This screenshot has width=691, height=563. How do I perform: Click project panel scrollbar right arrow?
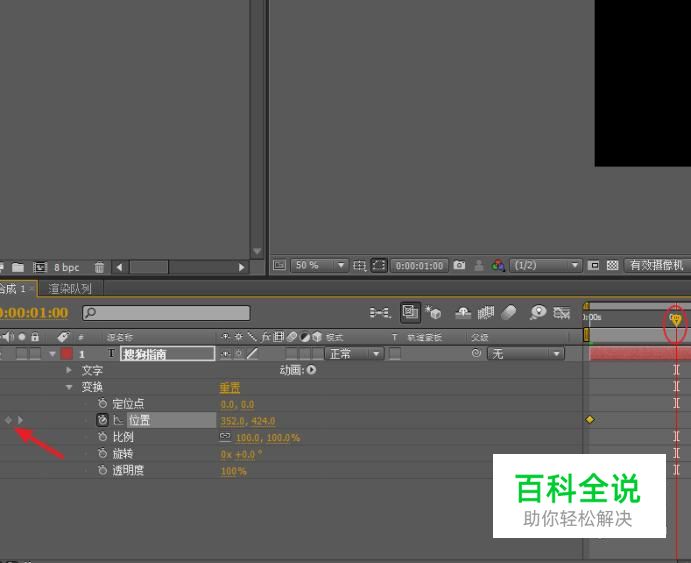pyautogui.click(x=241, y=267)
